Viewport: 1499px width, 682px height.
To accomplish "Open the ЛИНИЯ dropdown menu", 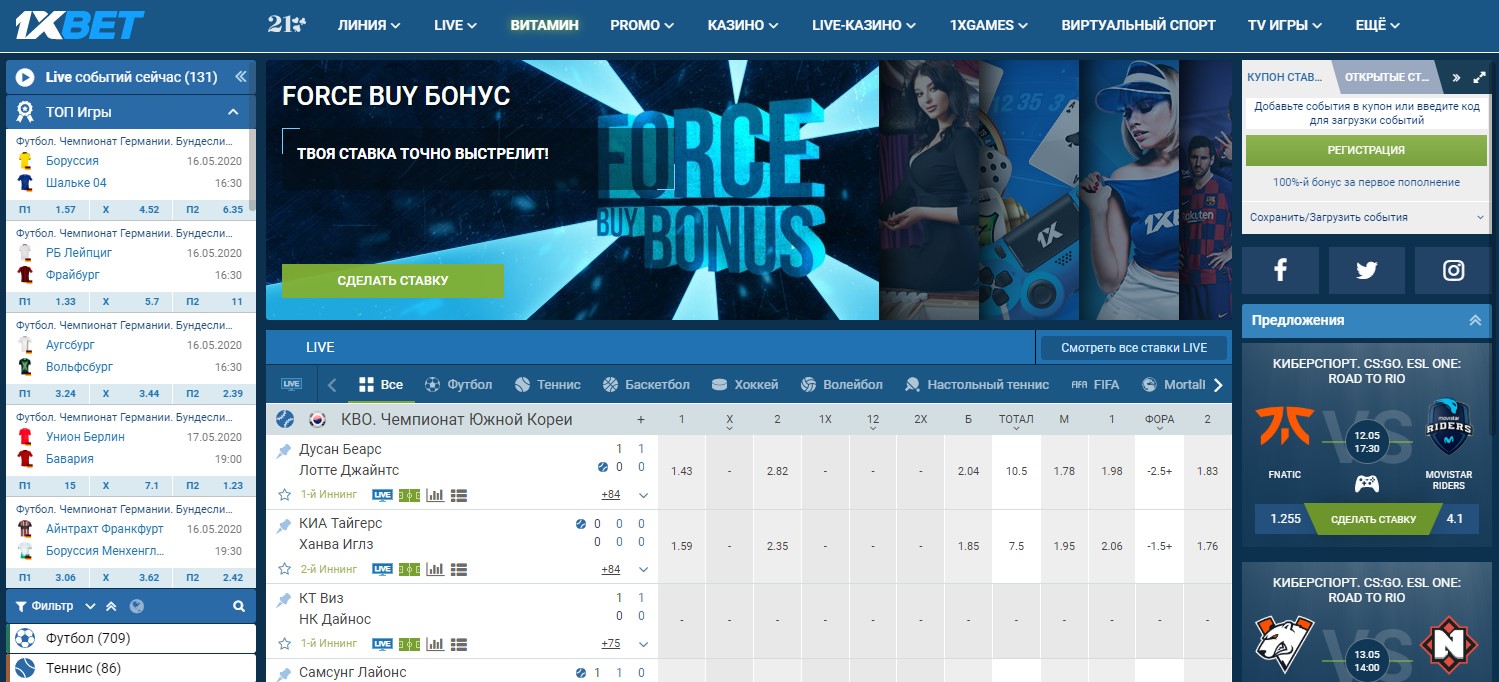I will coord(369,25).
